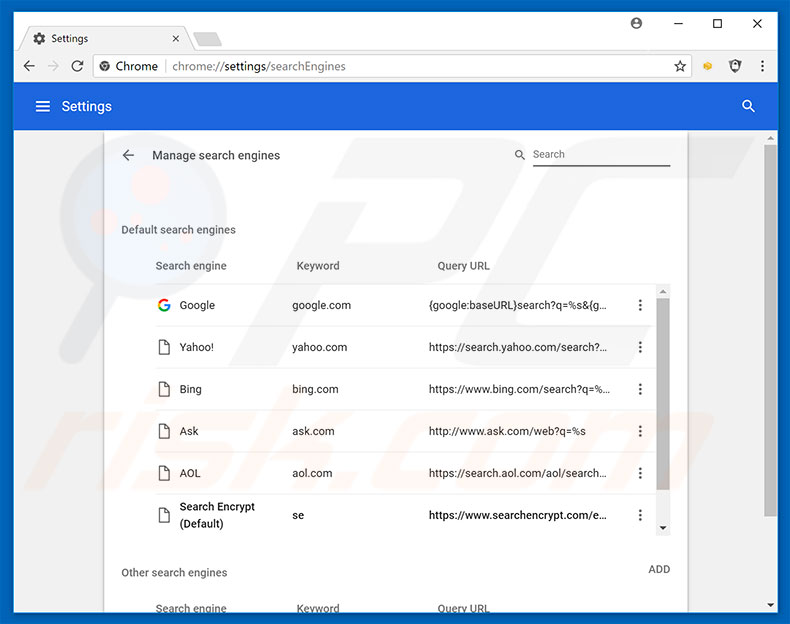Screen dimensions: 790x624
Task: Click the aol.com keyword
Action: click(312, 473)
